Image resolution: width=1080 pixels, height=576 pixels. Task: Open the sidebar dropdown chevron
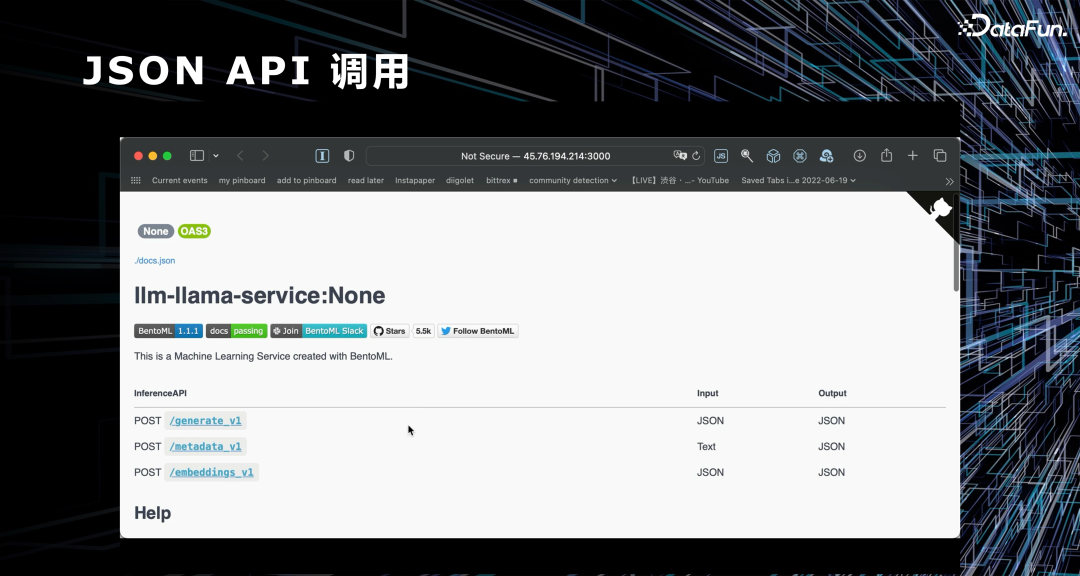(x=216, y=156)
